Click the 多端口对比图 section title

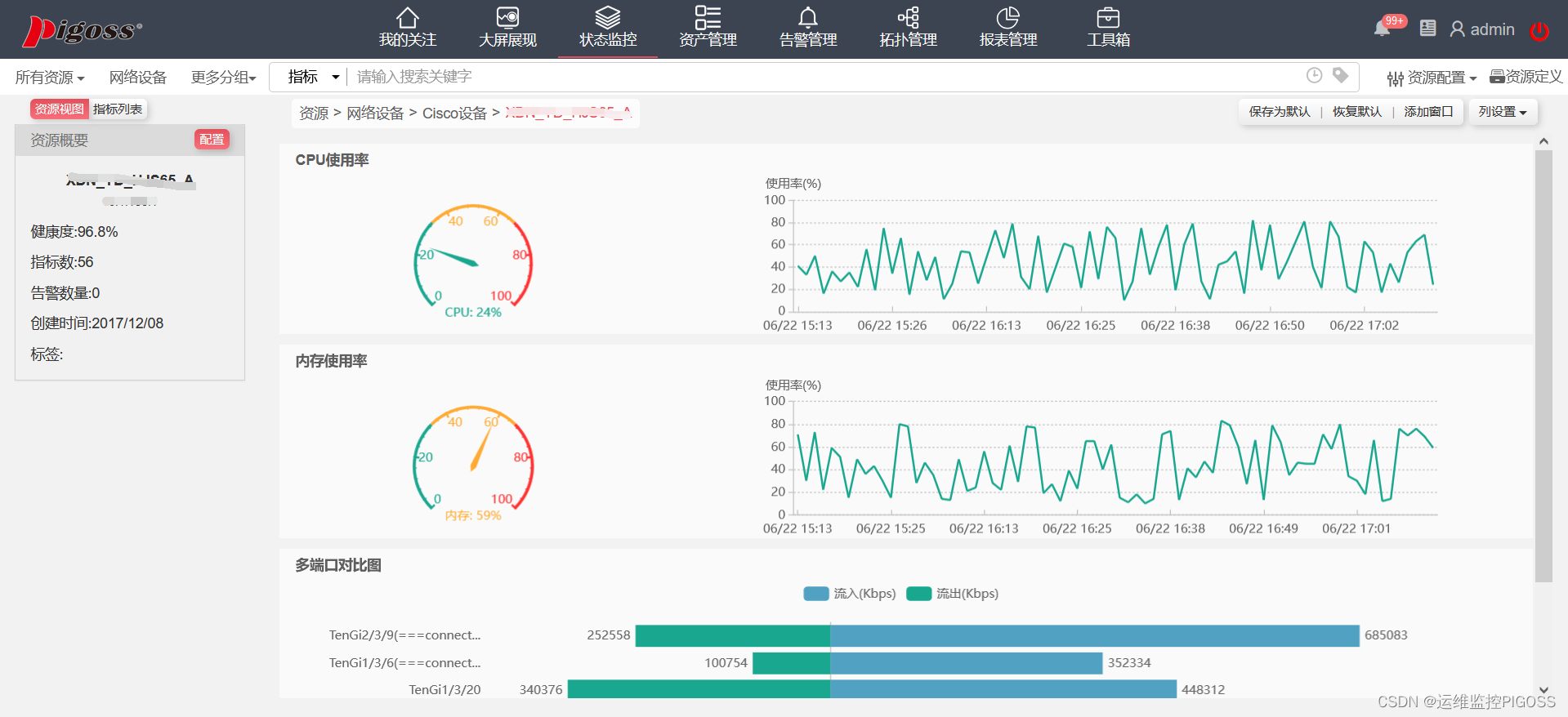click(x=338, y=565)
